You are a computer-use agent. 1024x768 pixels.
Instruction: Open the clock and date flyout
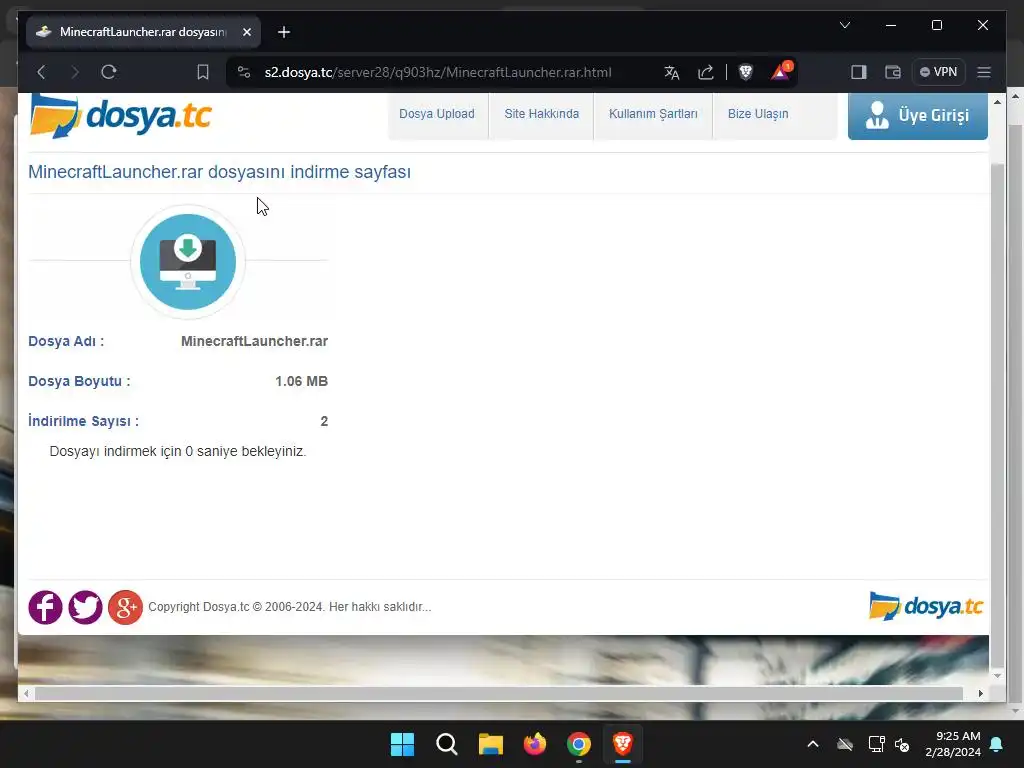coord(953,744)
